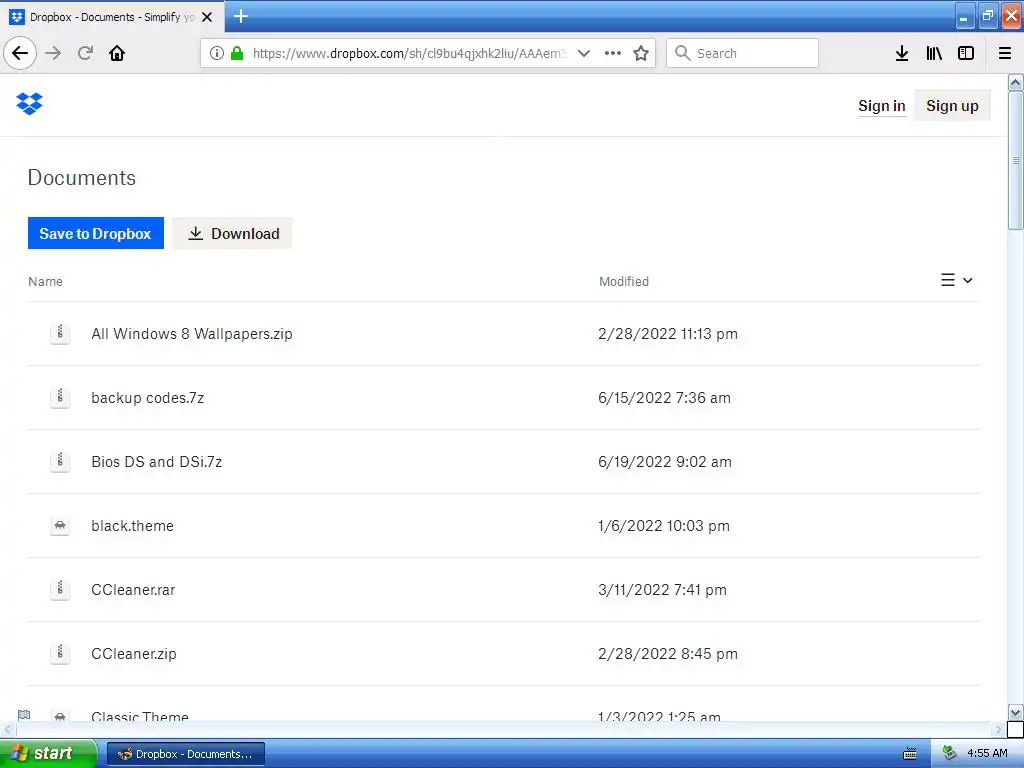Click the browser forward arrow

pyautogui.click(x=53, y=53)
